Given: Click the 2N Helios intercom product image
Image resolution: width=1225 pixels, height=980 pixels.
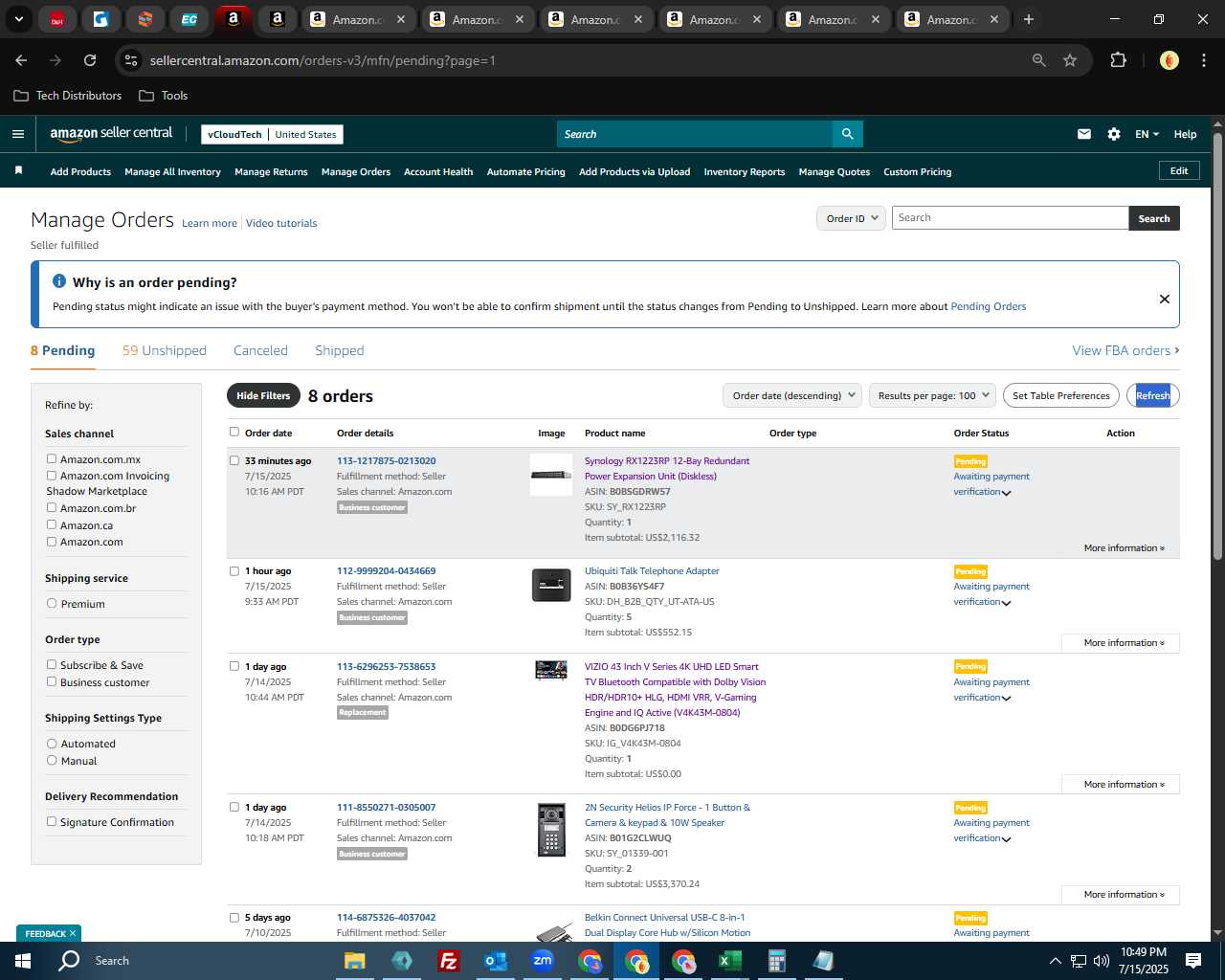Looking at the screenshot, I should (551, 830).
